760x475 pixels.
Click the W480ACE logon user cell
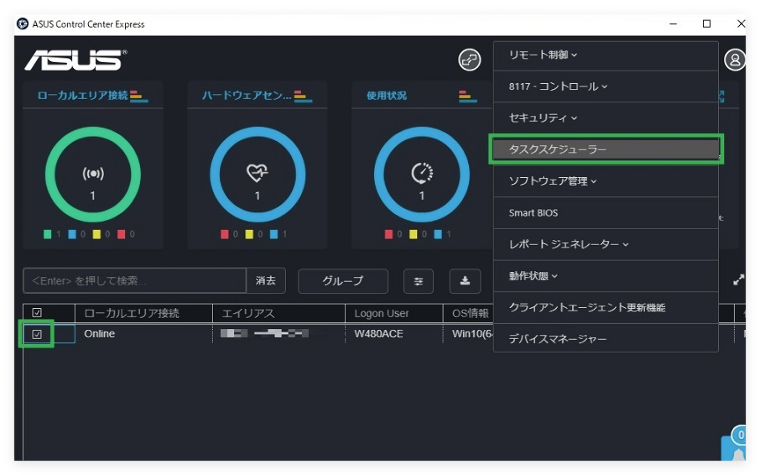point(394,334)
